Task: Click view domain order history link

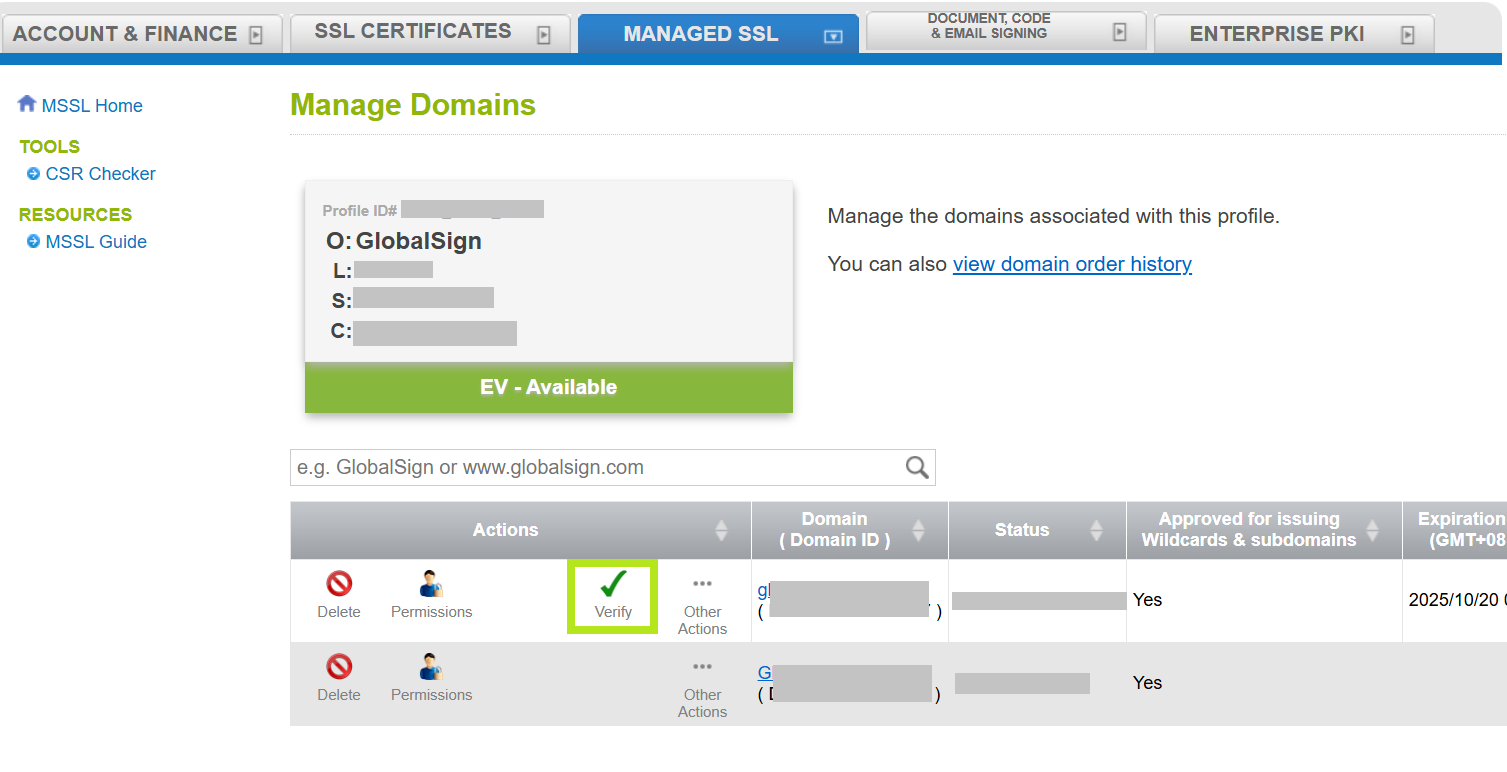Action: tap(1072, 264)
